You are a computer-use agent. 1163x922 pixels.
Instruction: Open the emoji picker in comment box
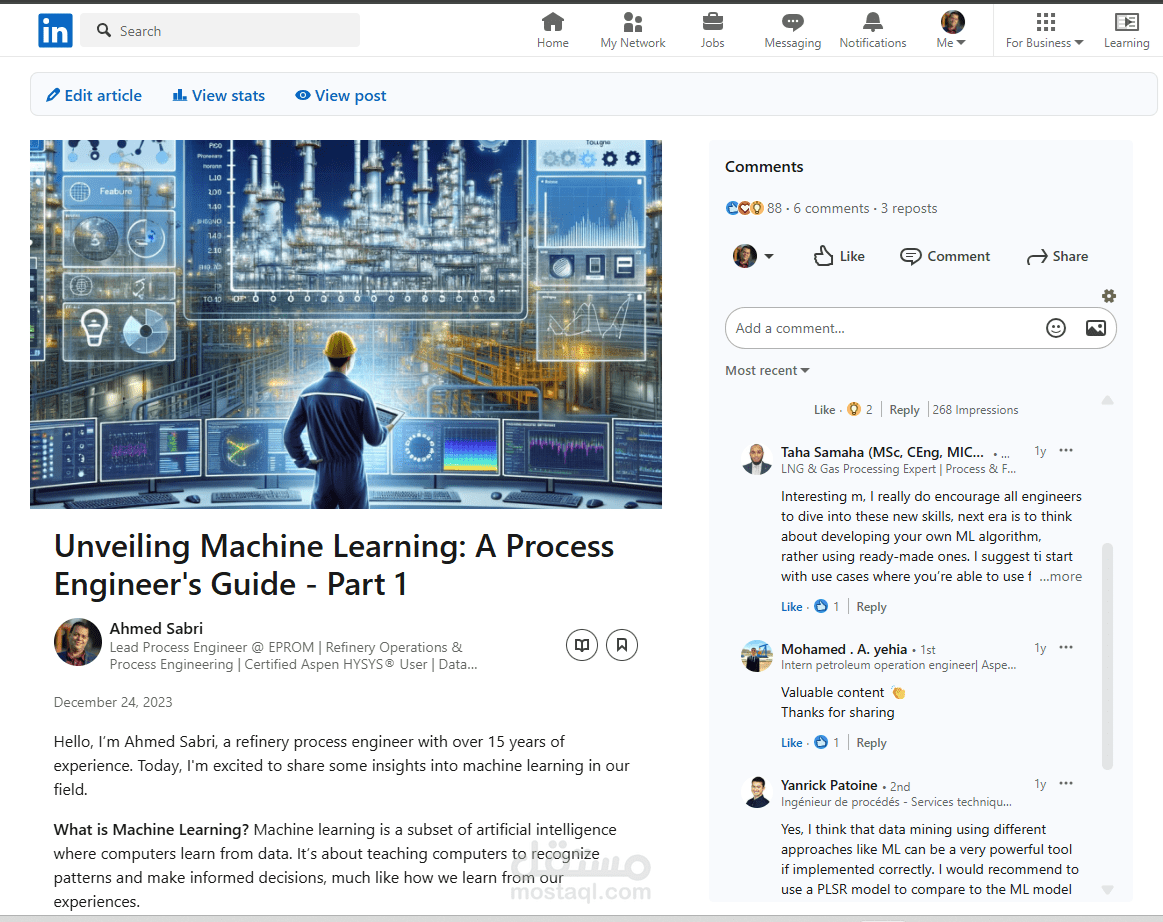[x=1055, y=328]
